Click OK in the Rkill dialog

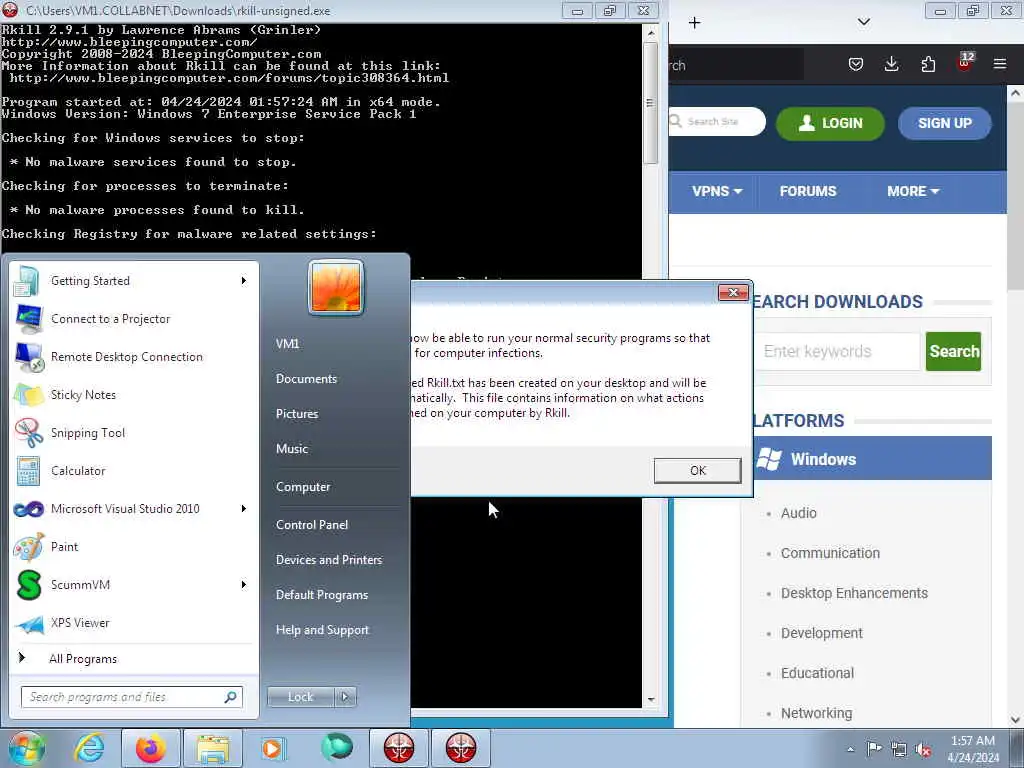pos(697,471)
